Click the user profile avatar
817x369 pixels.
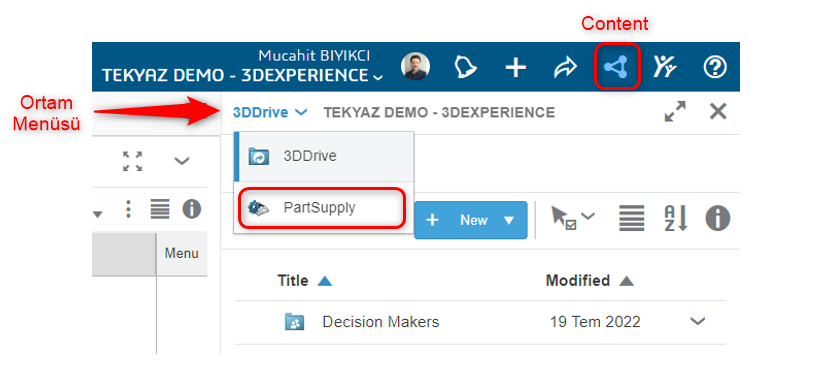(x=415, y=66)
